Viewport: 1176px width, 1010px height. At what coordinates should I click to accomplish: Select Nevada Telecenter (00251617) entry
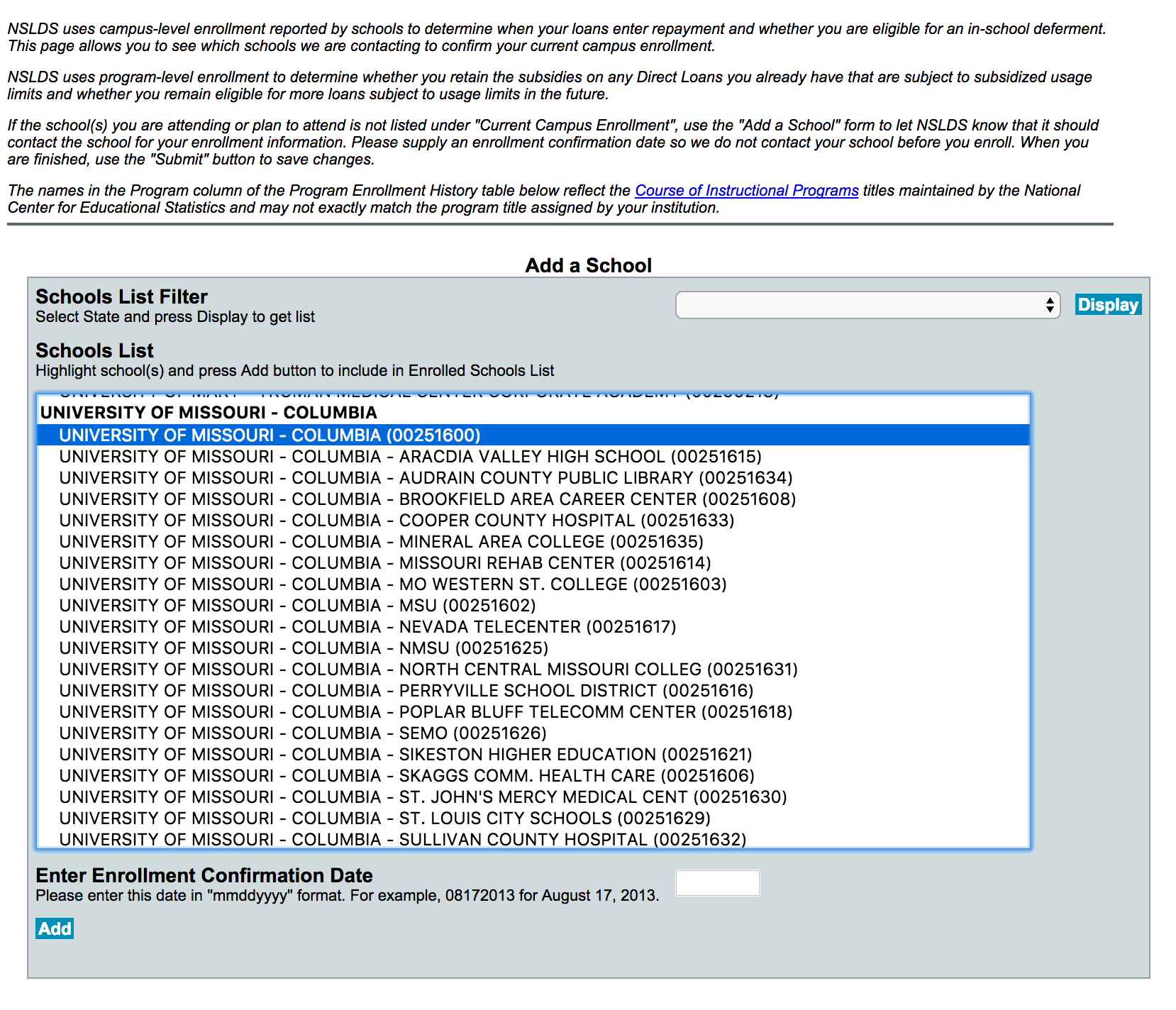[x=533, y=626]
